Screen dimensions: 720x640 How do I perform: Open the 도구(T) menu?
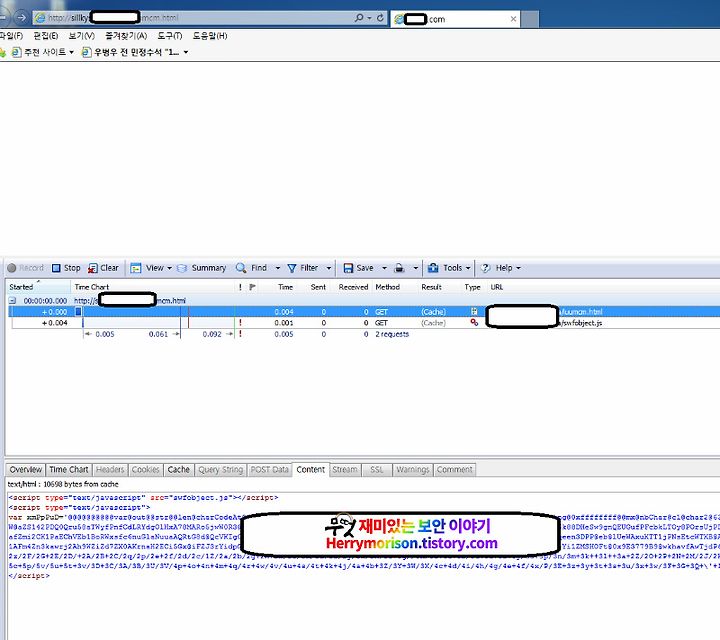coord(169,36)
